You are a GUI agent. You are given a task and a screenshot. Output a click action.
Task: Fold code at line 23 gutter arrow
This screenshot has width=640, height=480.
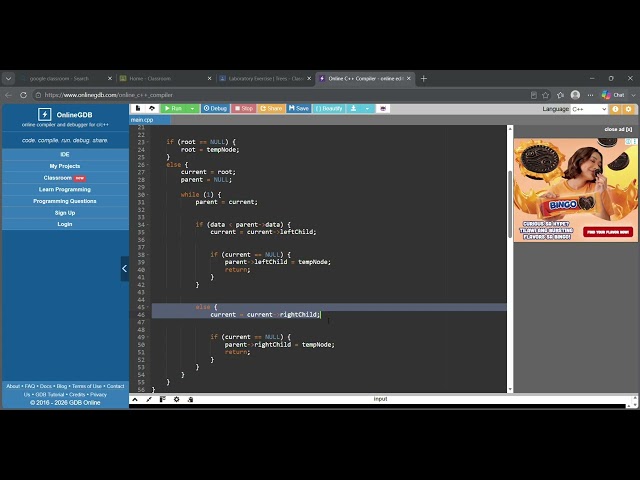148,142
